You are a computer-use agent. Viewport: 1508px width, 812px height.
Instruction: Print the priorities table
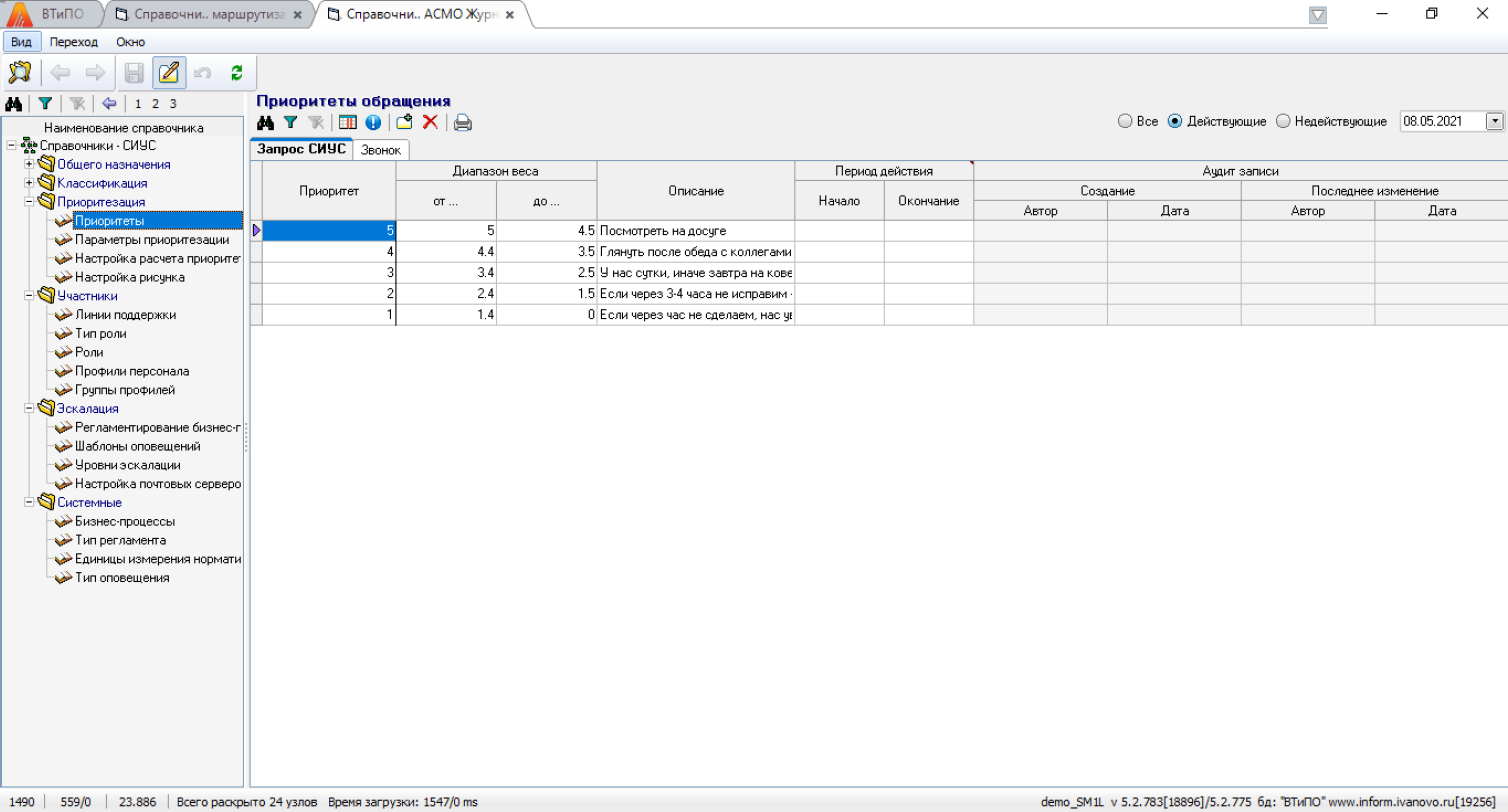[x=462, y=123]
